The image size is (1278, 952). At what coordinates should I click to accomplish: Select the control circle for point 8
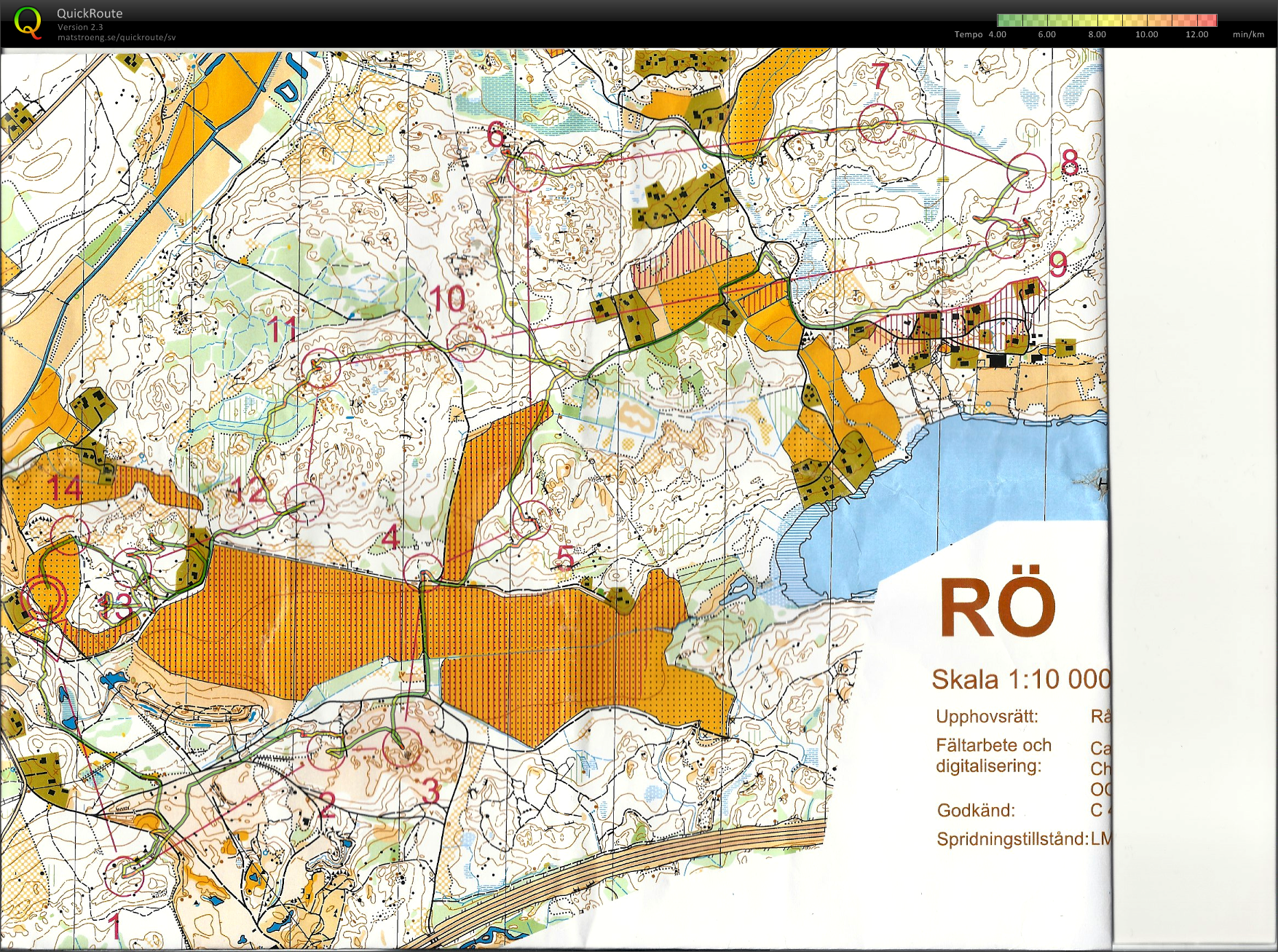[1027, 173]
